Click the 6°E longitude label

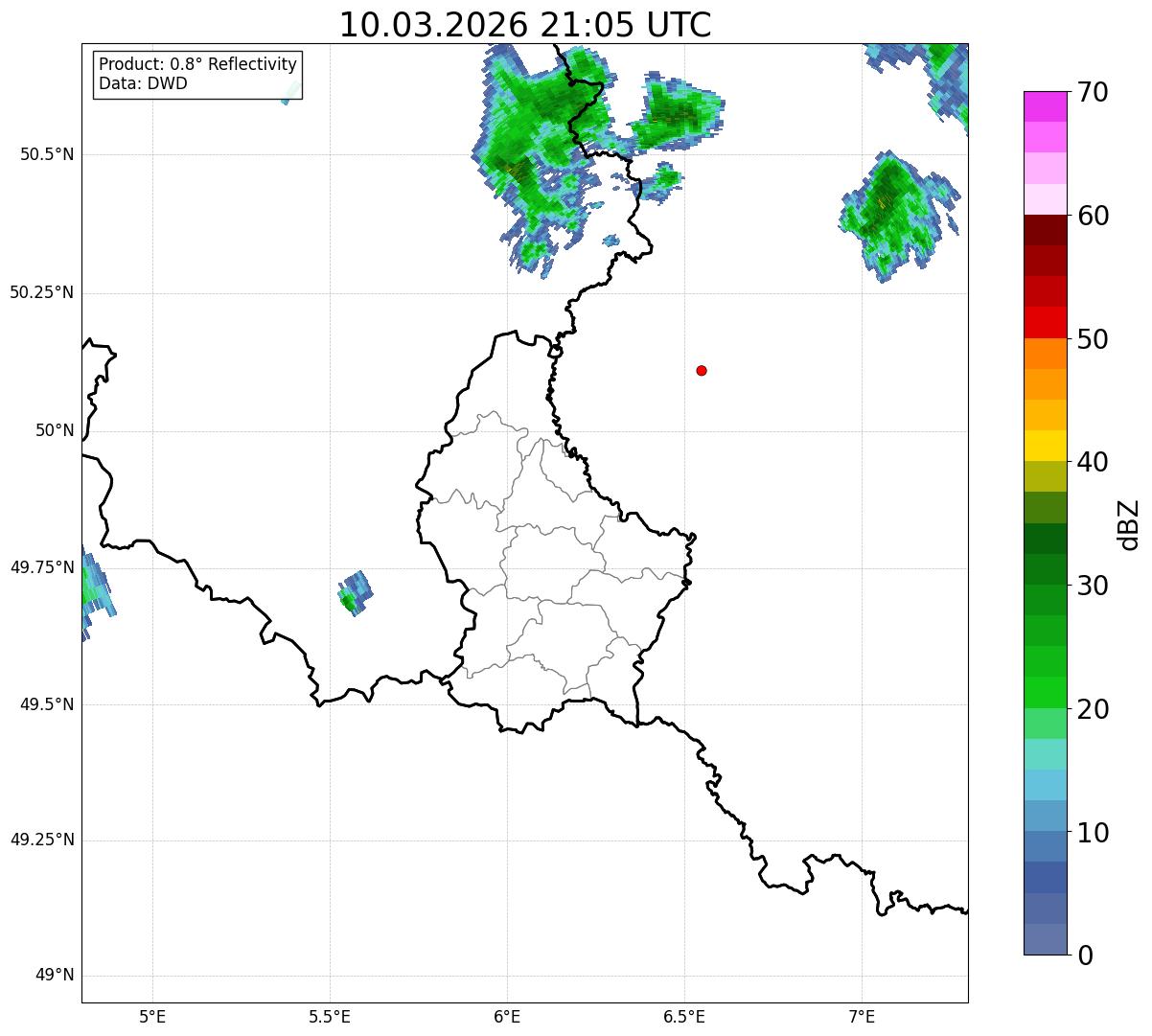(507, 1016)
